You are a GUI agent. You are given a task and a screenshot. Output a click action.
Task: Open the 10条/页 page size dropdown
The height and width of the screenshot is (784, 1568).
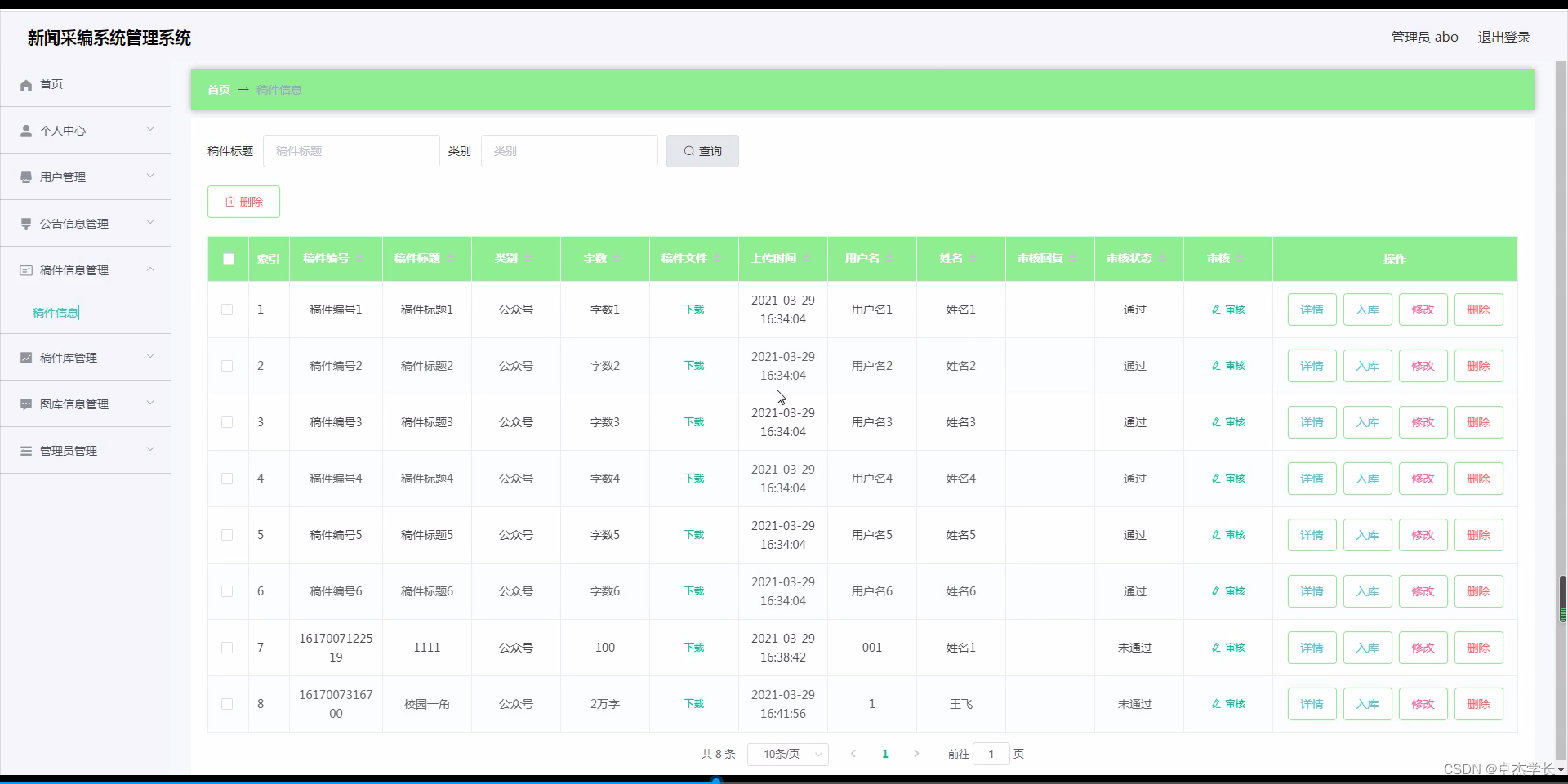point(786,754)
